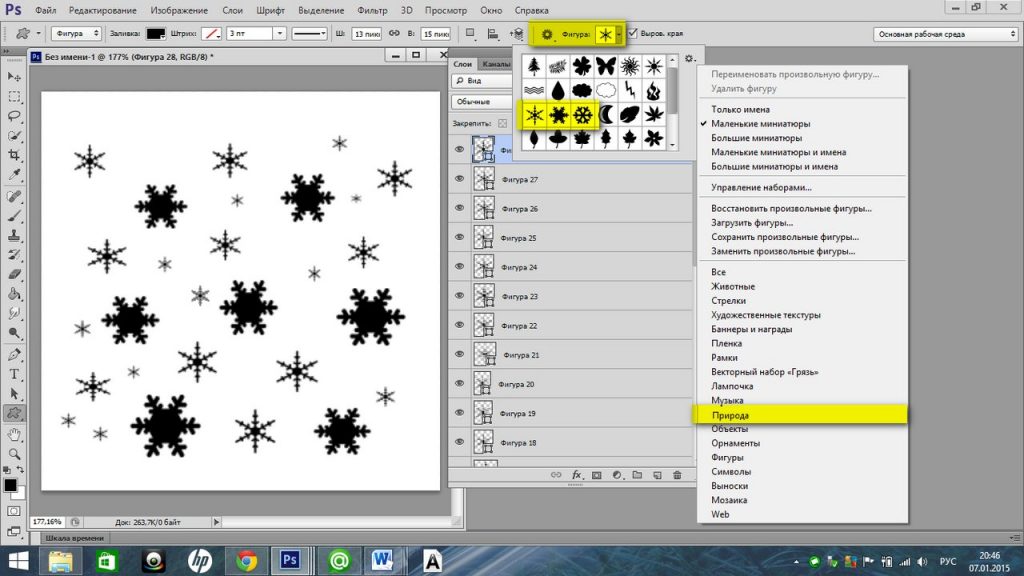The height and width of the screenshot is (576, 1024).
Task: Open Chrome from the taskbar
Action: point(246,561)
